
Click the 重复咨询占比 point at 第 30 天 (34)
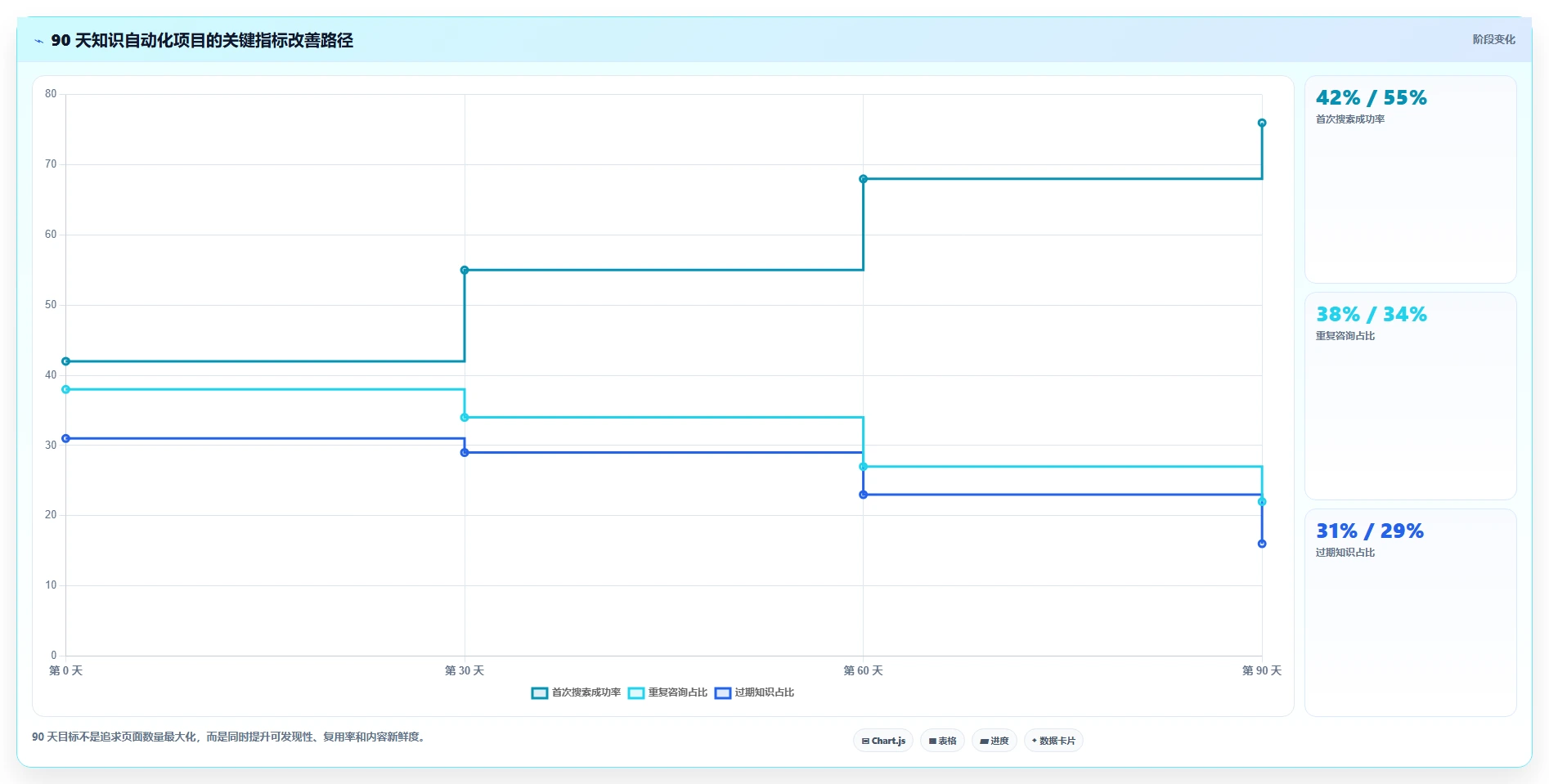point(465,418)
